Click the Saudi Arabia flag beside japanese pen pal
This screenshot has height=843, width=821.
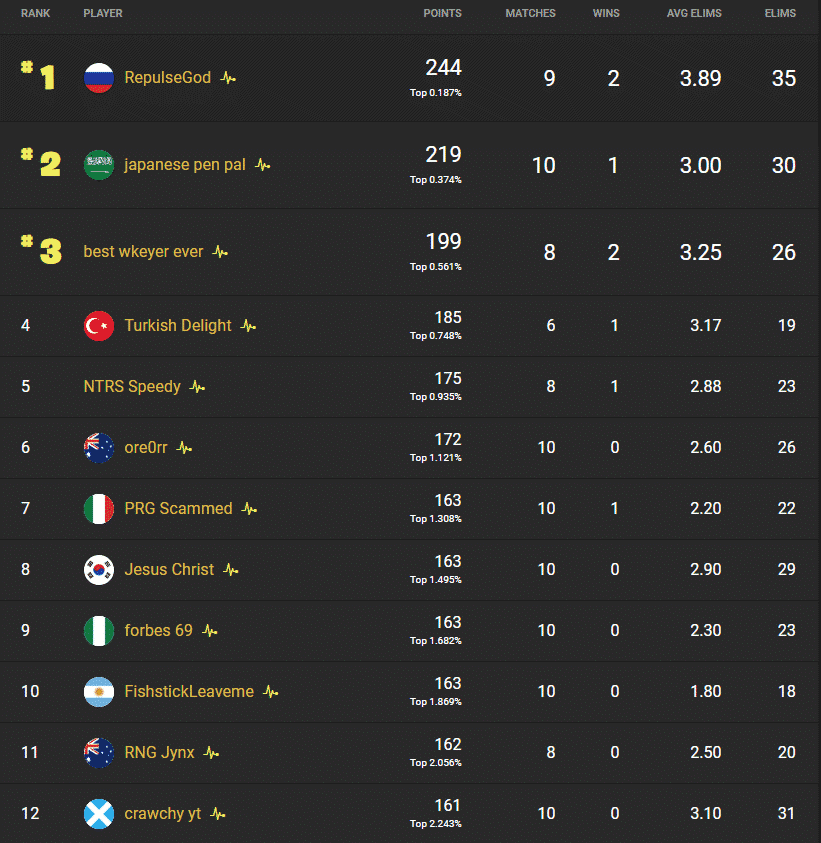click(x=98, y=166)
